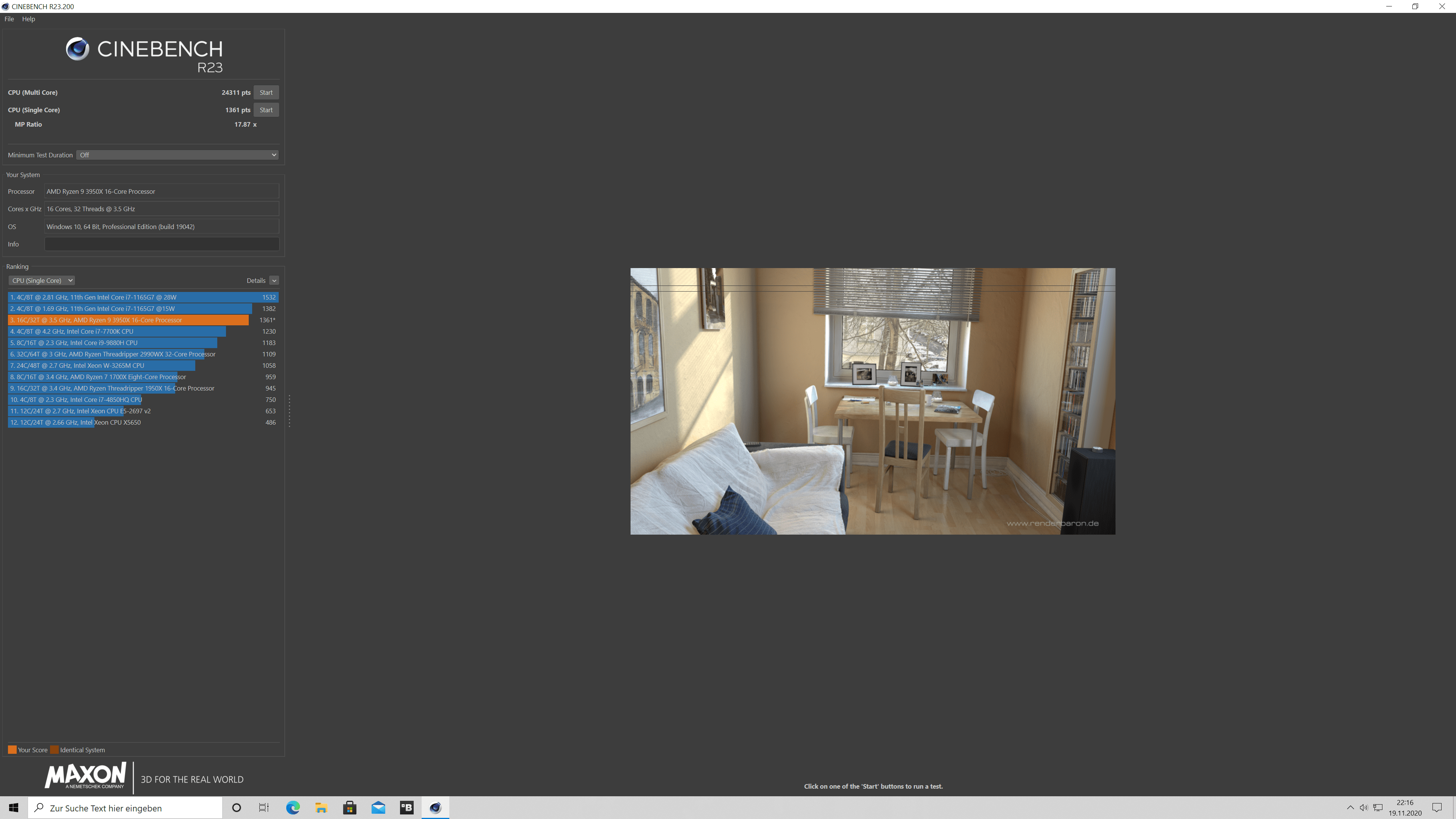Start the CPU Multi Core test

tap(266, 93)
